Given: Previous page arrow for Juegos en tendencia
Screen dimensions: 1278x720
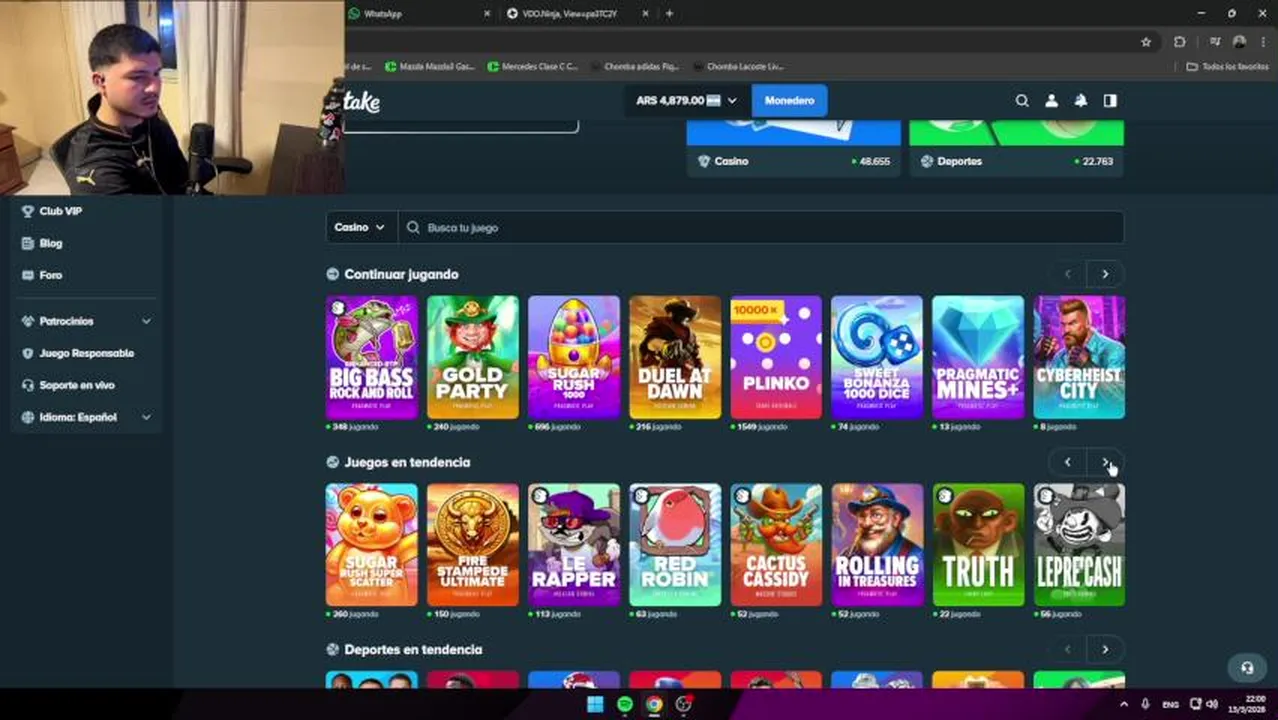Looking at the screenshot, I should 1067,462.
